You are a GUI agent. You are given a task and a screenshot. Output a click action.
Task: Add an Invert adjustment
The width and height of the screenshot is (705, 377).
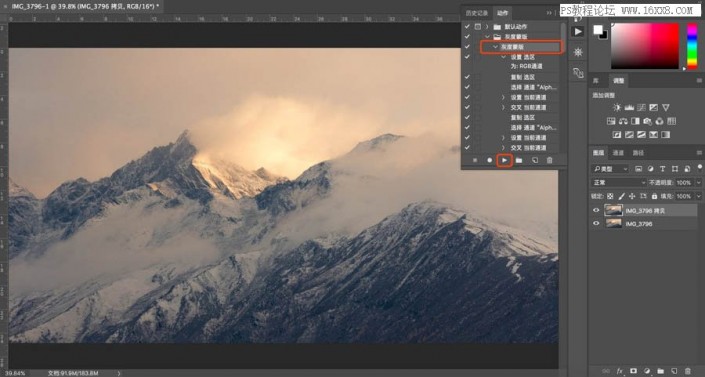617,135
